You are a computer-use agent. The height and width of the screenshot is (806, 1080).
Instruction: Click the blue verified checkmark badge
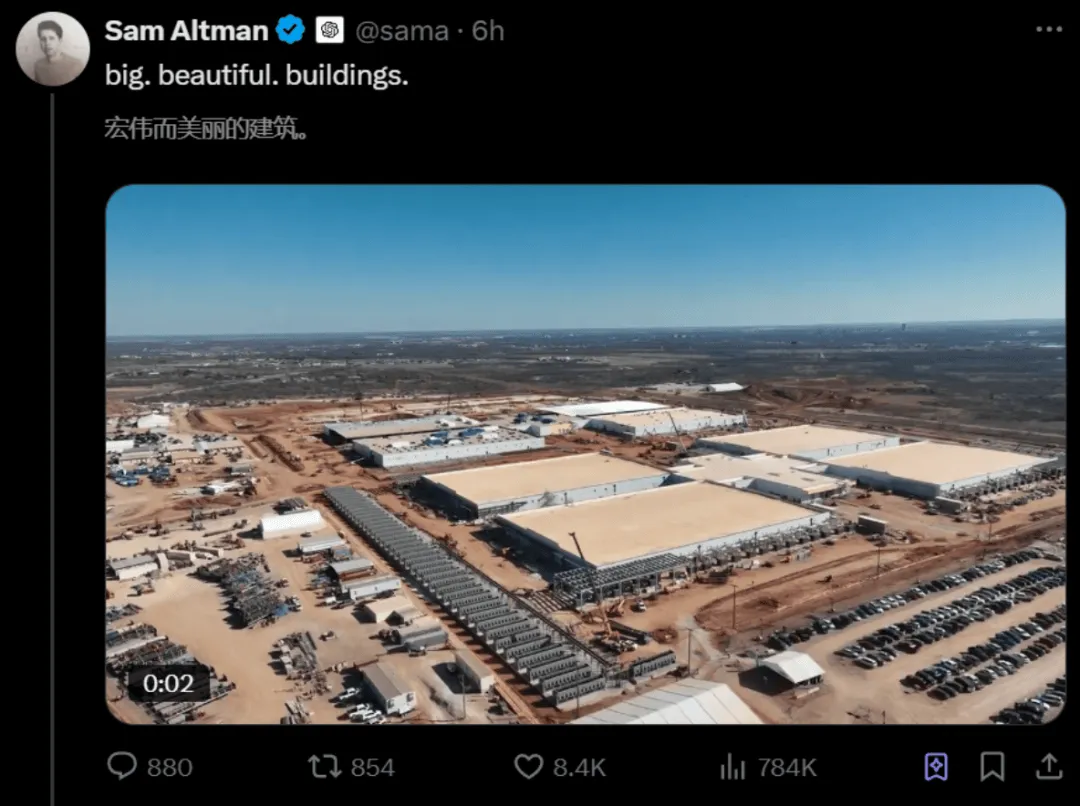pyautogui.click(x=291, y=30)
